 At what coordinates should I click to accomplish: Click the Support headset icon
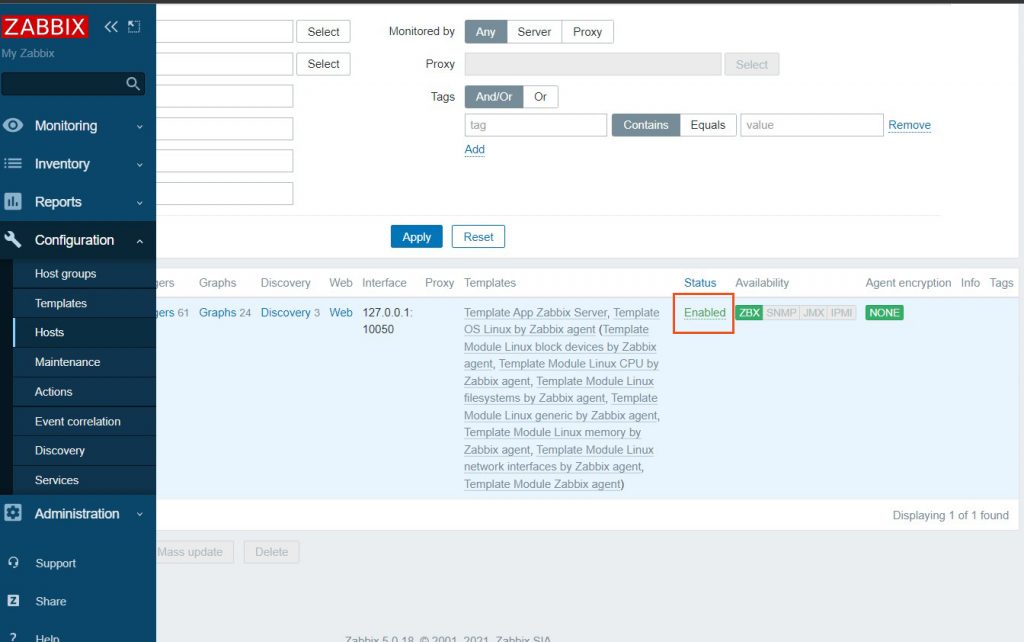pos(13,562)
